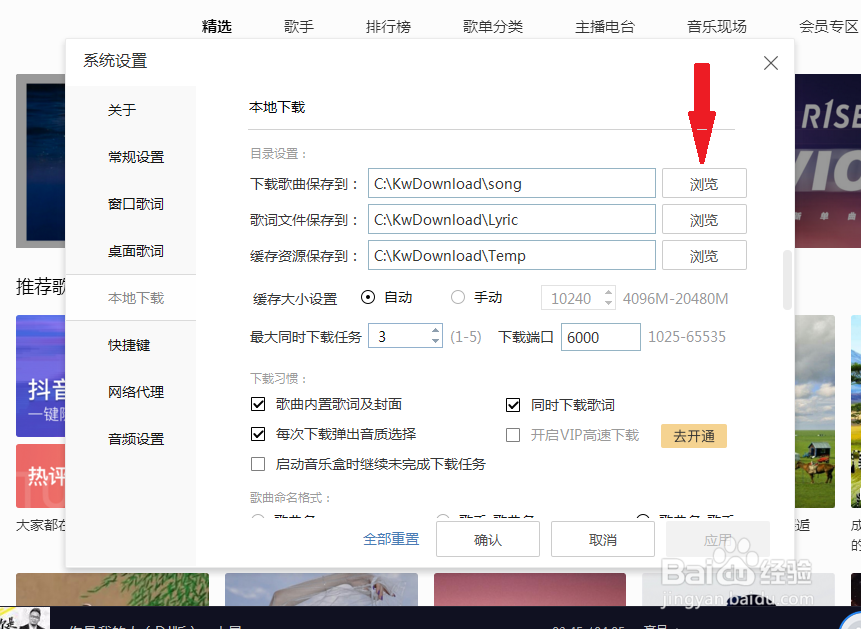The image size is (861, 629).
Task: Uncheck 同时下载歌词 option
Action: coord(513,405)
